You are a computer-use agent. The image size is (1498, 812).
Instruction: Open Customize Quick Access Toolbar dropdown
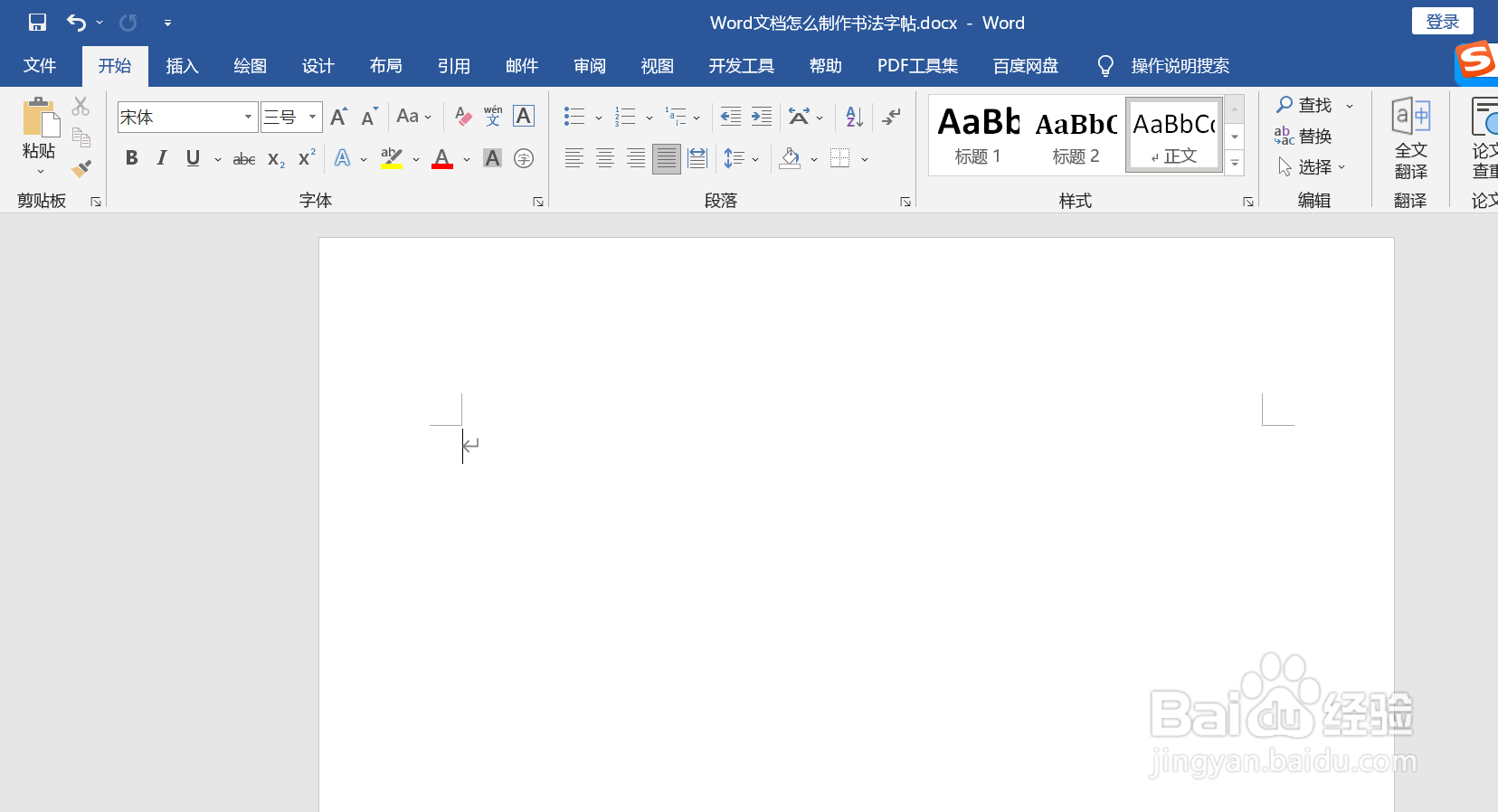pos(167,23)
